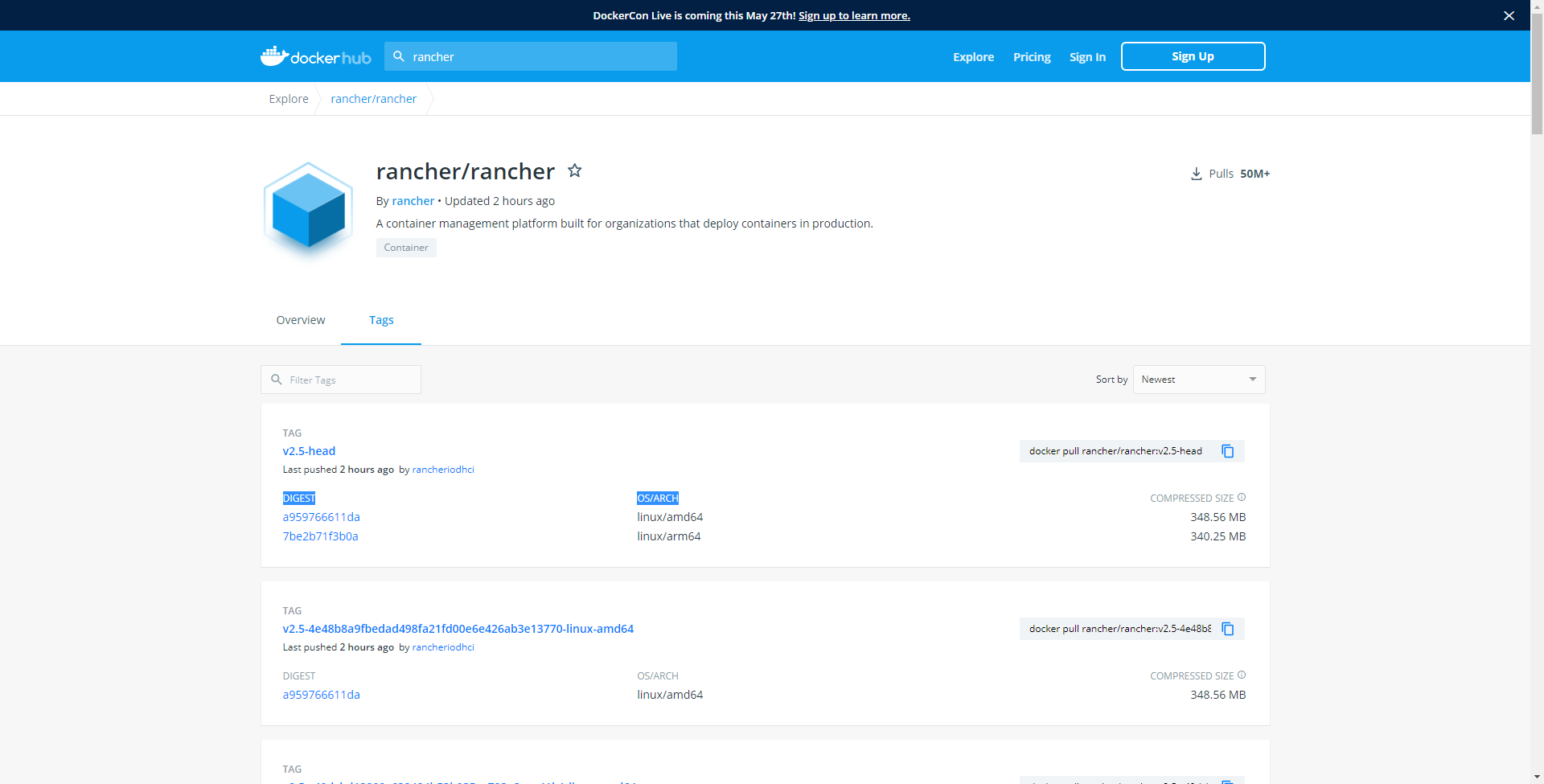Viewport: 1544px width, 784px height.
Task: Star the rancher/rancher repository
Action: tap(574, 170)
